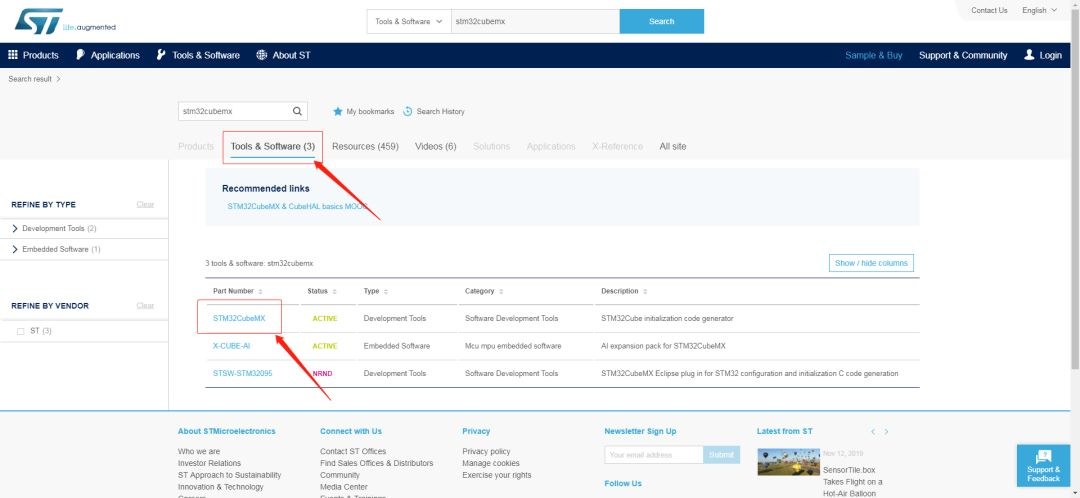
Task: Open the Sample & Buy menu
Action: click(x=873, y=55)
